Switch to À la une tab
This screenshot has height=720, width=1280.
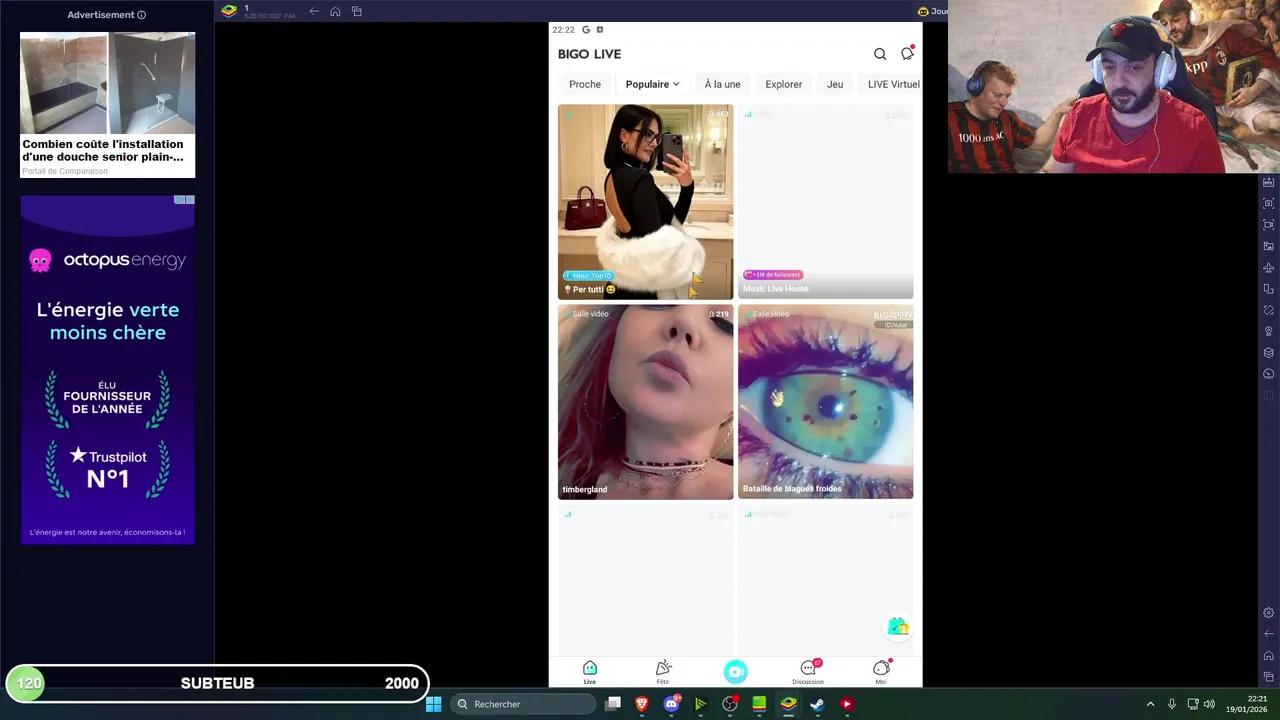[x=722, y=84]
